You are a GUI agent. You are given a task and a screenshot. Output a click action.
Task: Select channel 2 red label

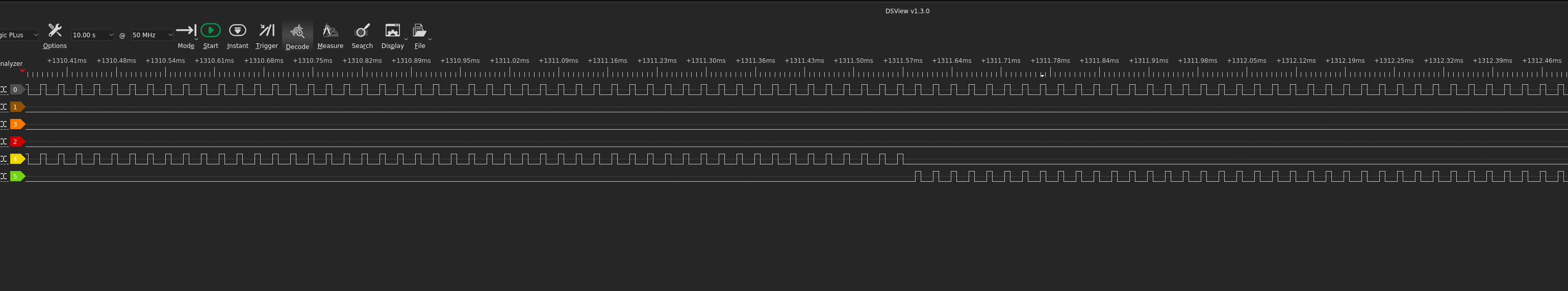[17, 141]
